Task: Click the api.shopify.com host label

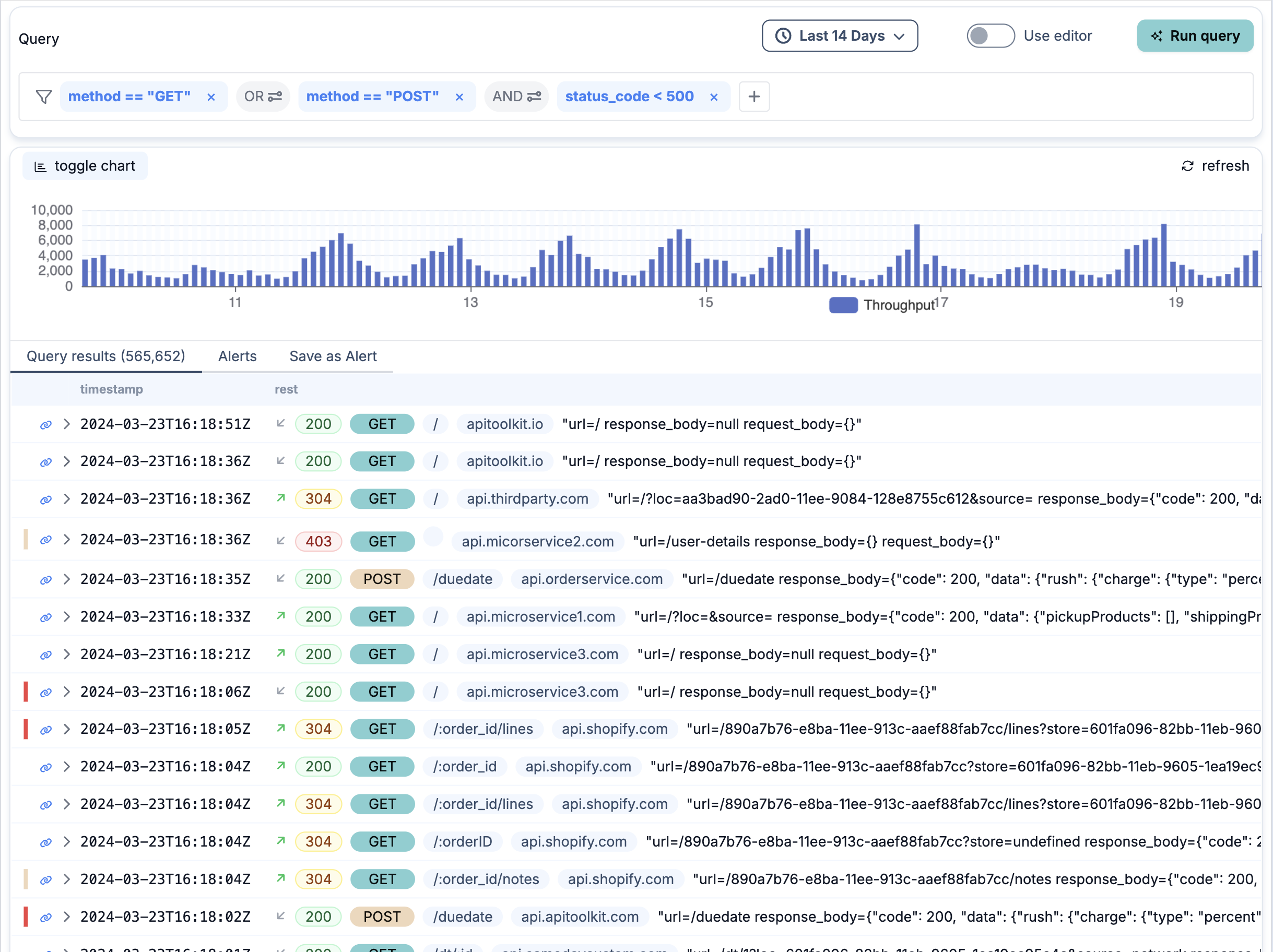Action: [615, 729]
